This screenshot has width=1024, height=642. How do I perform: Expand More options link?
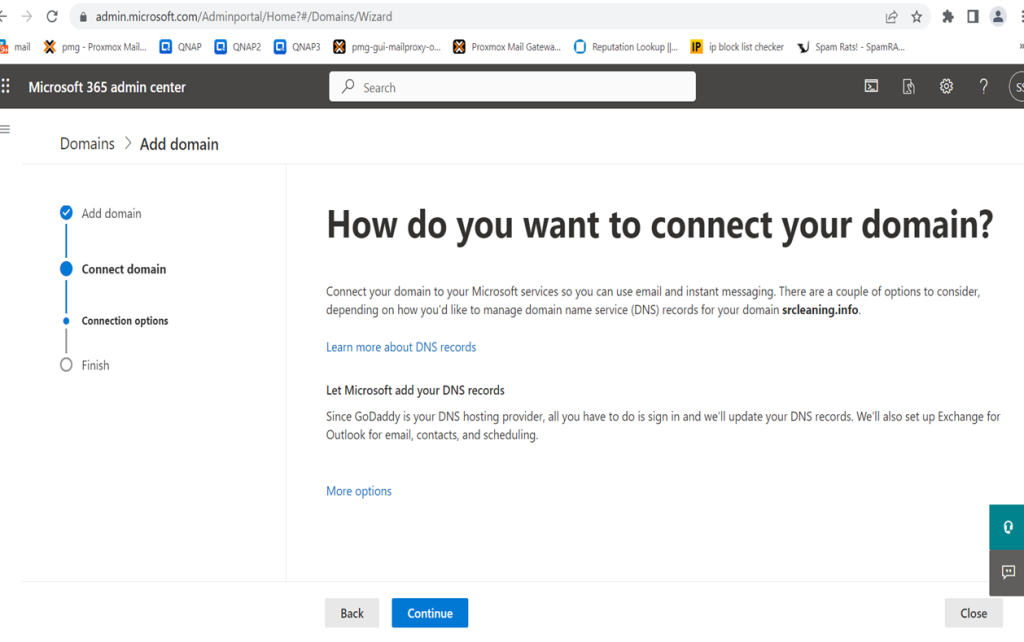[x=359, y=491]
